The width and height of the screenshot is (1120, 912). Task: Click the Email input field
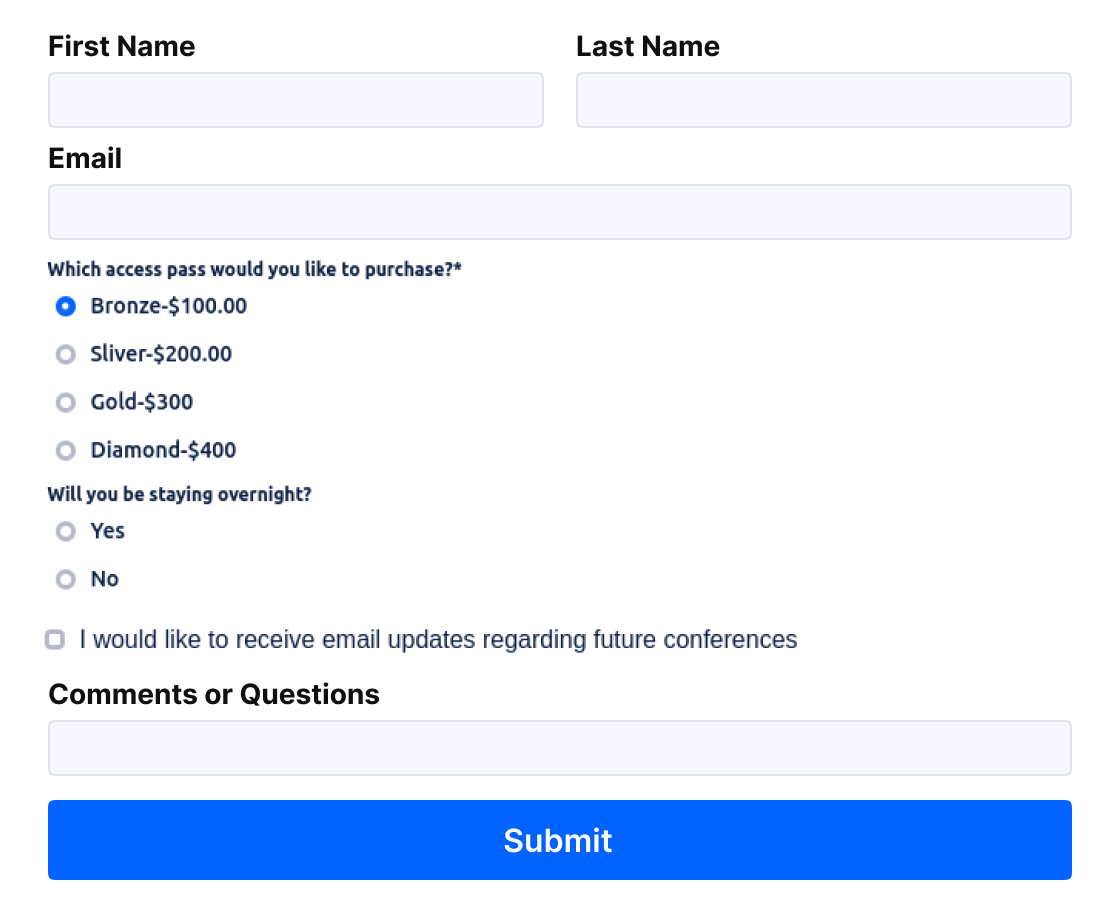tap(560, 212)
